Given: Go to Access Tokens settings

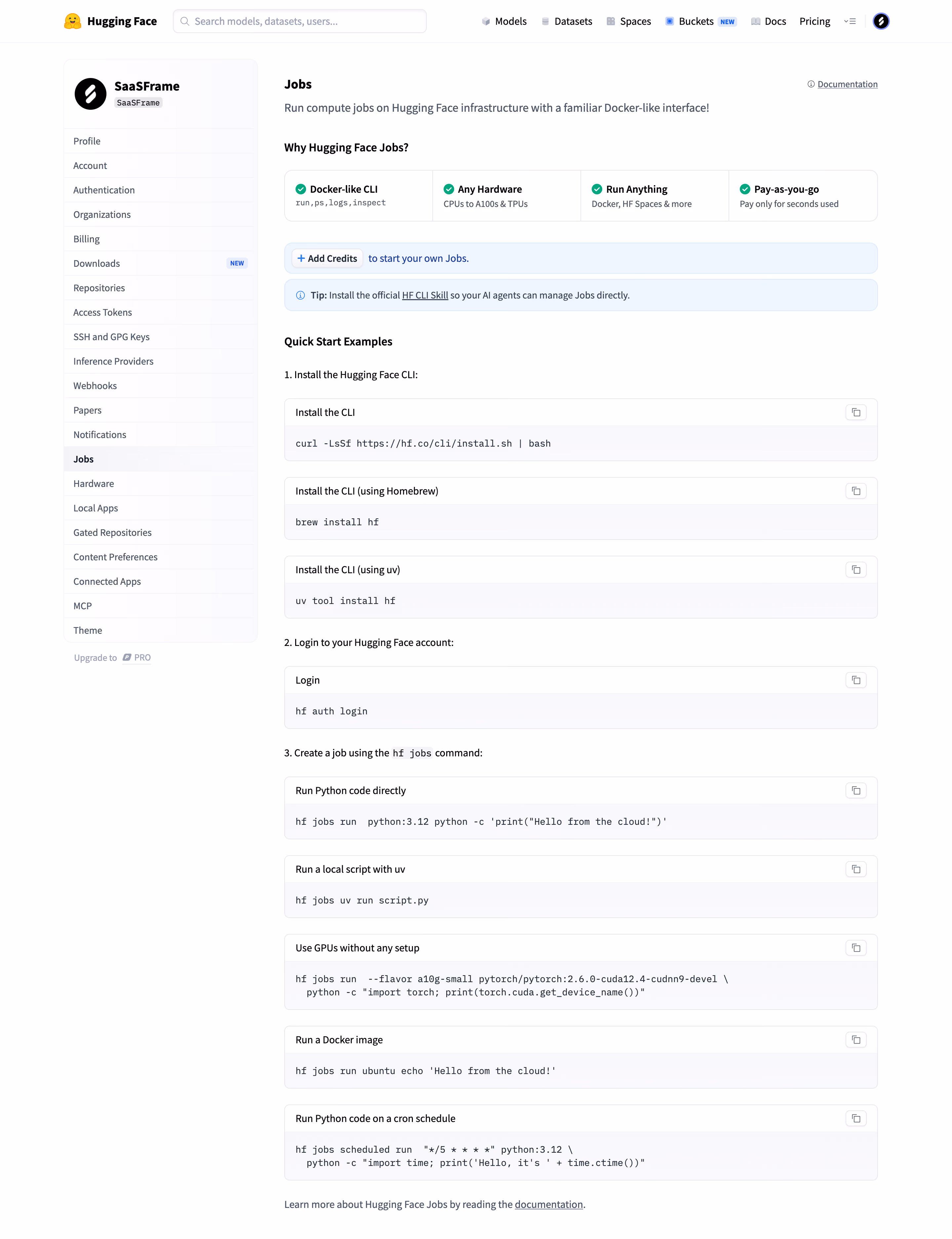Looking at the screenshot, I should (x=160, y=312).
